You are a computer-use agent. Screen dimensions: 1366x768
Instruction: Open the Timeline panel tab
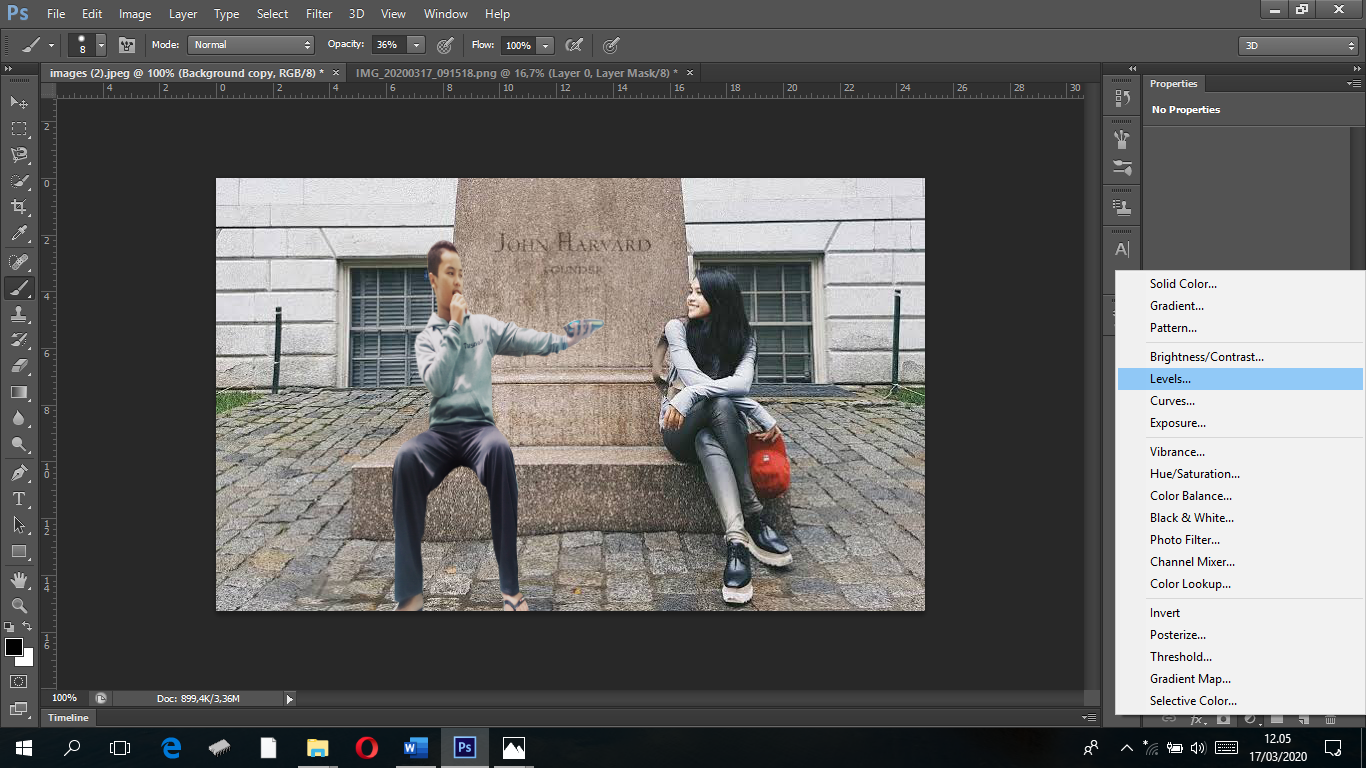click(69, 718)
